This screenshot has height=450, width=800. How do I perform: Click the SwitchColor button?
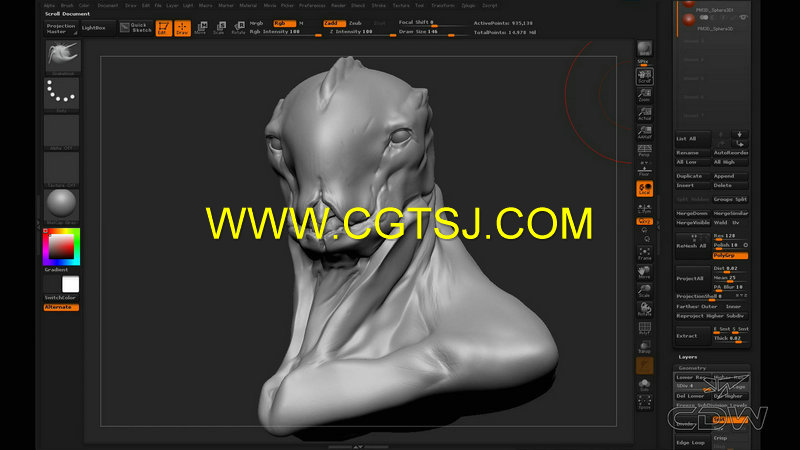(60, 297)
